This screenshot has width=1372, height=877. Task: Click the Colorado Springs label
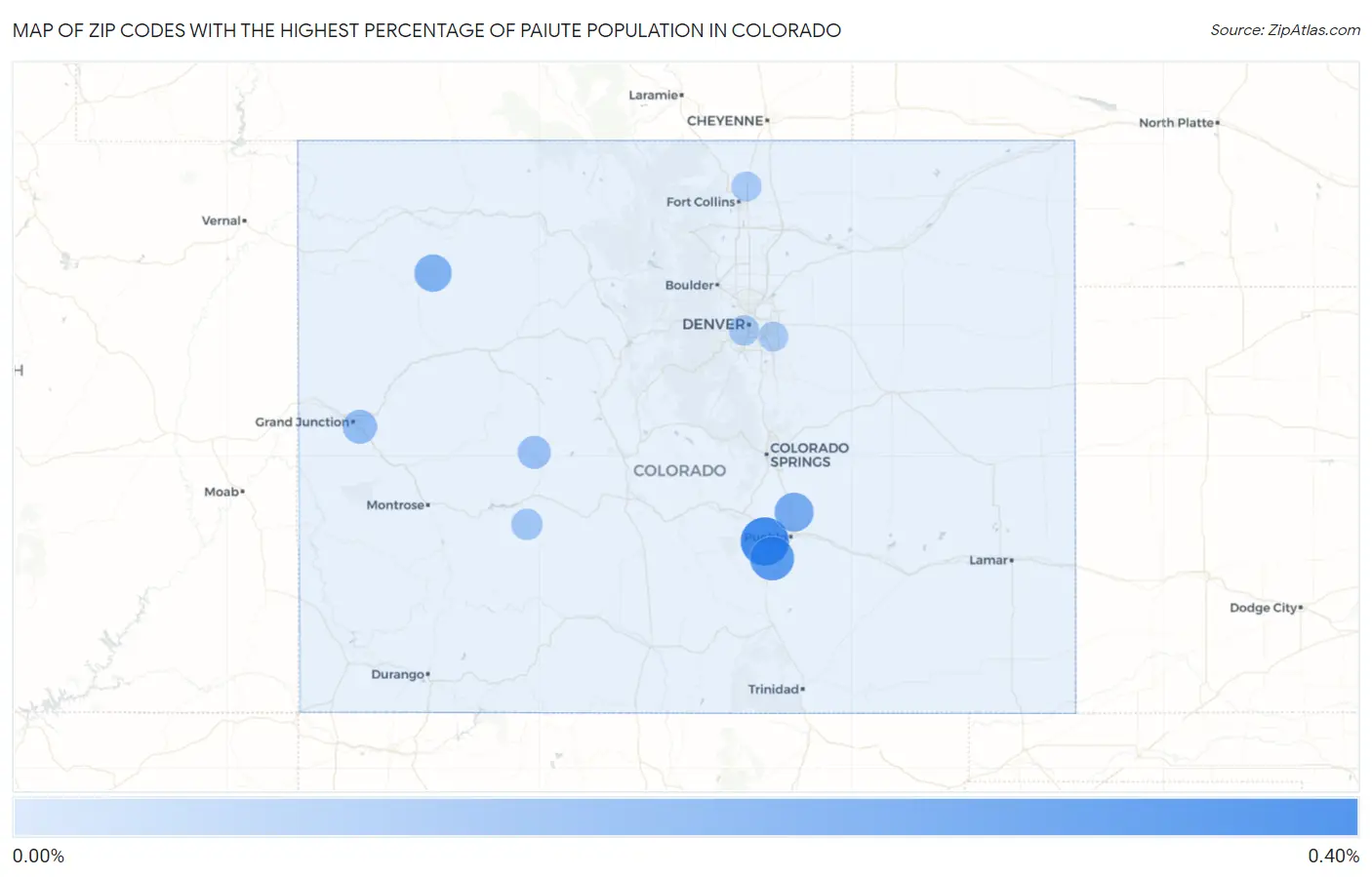point(809,455)
